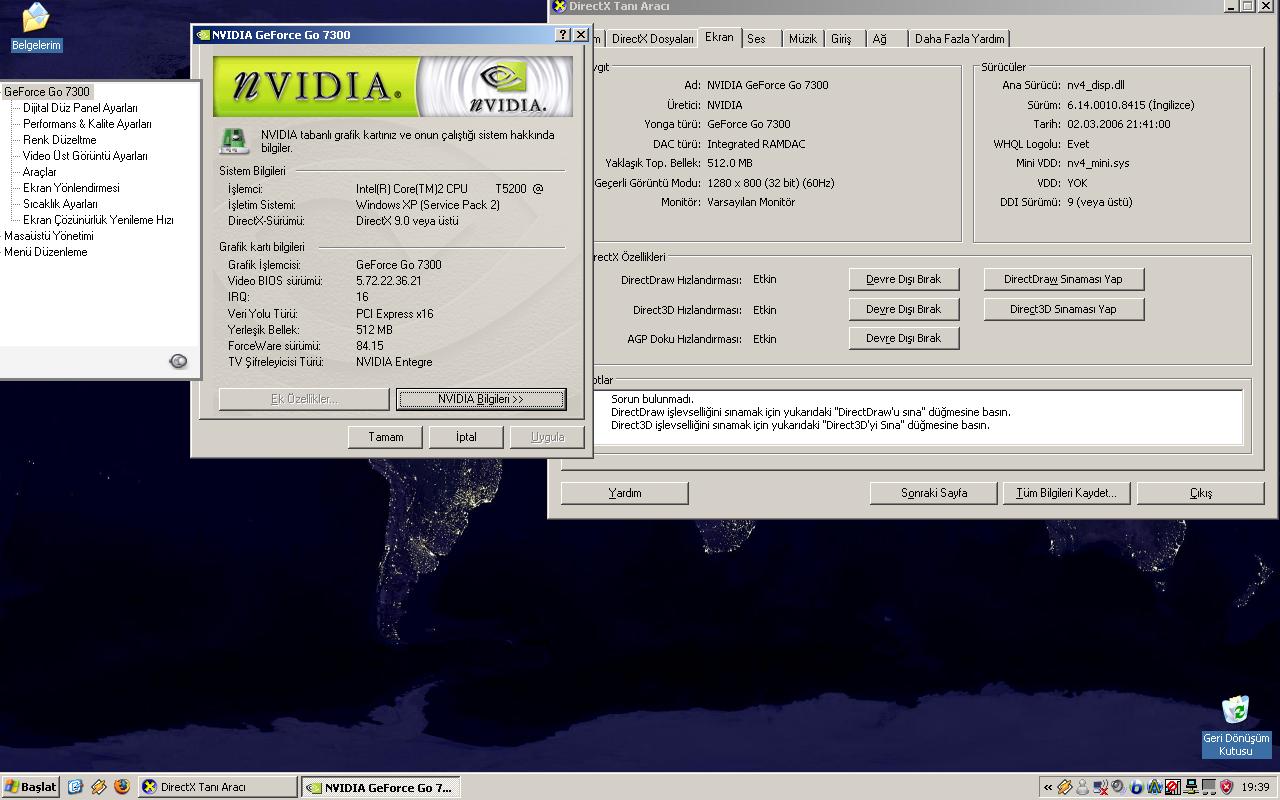
Task: Click the gray monitor tray icon
Action: pos(1209,787)
